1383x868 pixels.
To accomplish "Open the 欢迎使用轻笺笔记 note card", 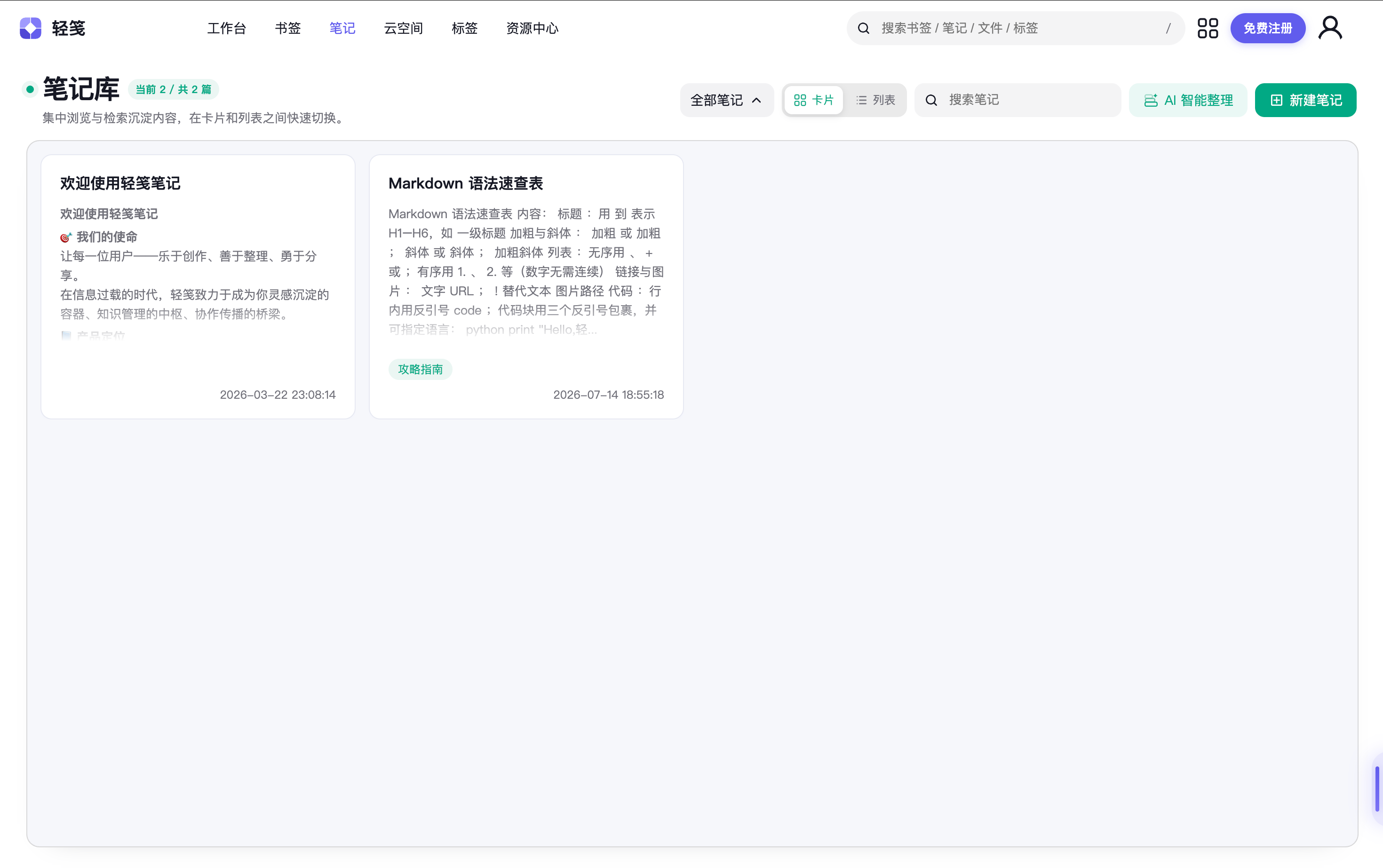I will tap(198, 286).
